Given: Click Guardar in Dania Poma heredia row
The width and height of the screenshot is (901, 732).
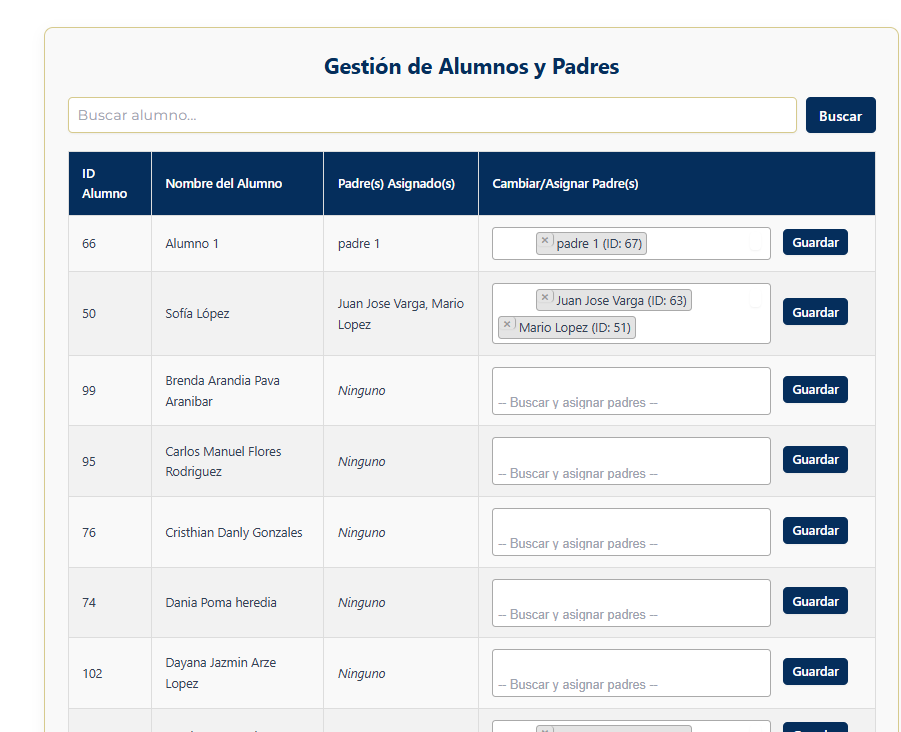Looking at the screenshot, I should point(815,601).
